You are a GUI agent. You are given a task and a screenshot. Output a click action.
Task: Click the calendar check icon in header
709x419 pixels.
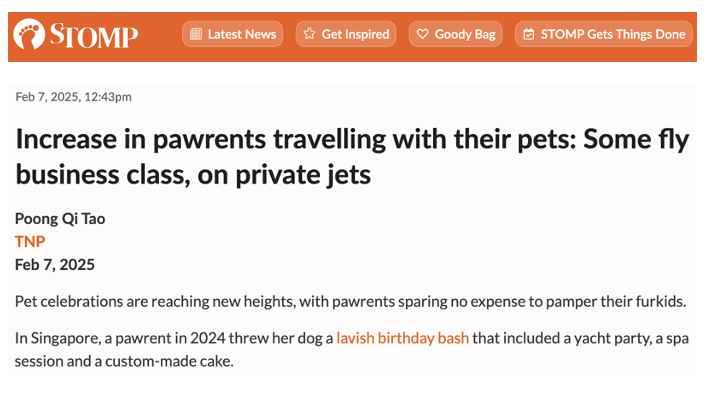coord(529,34)
